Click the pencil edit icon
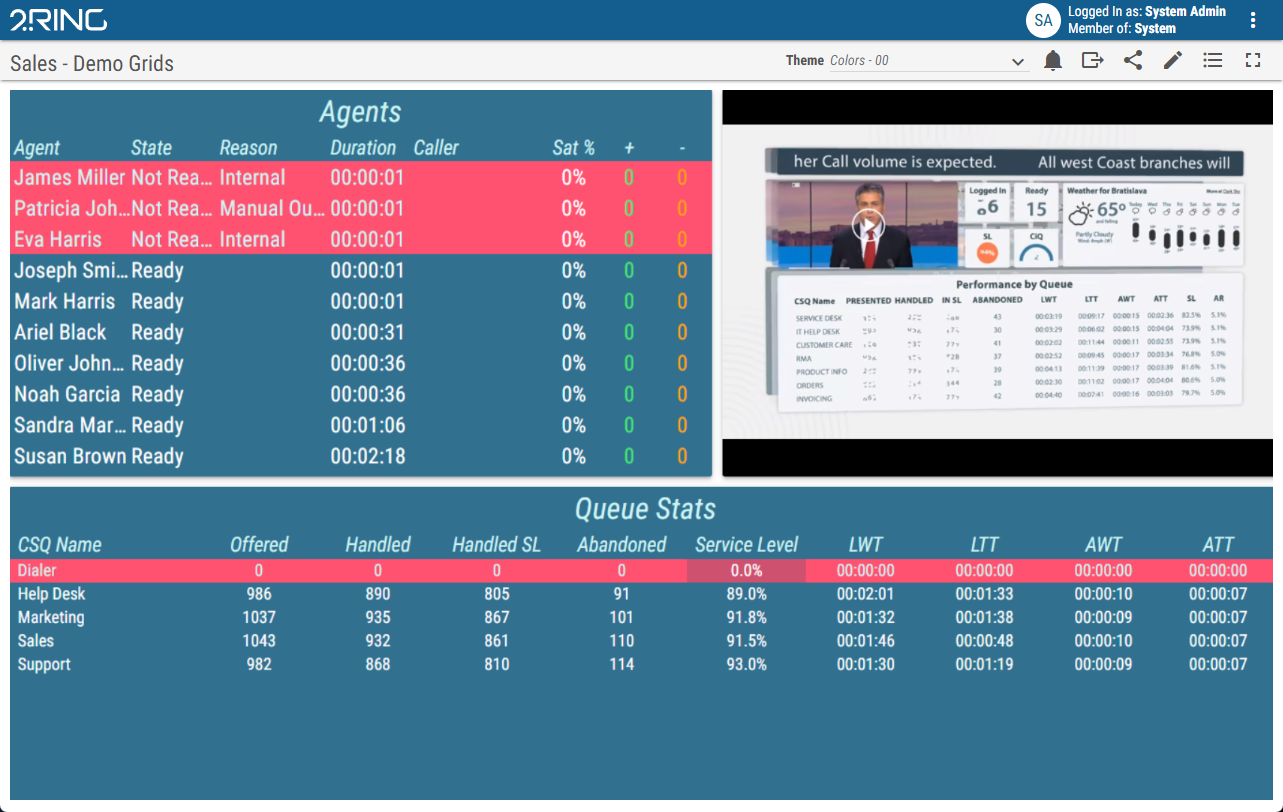 1173,61
